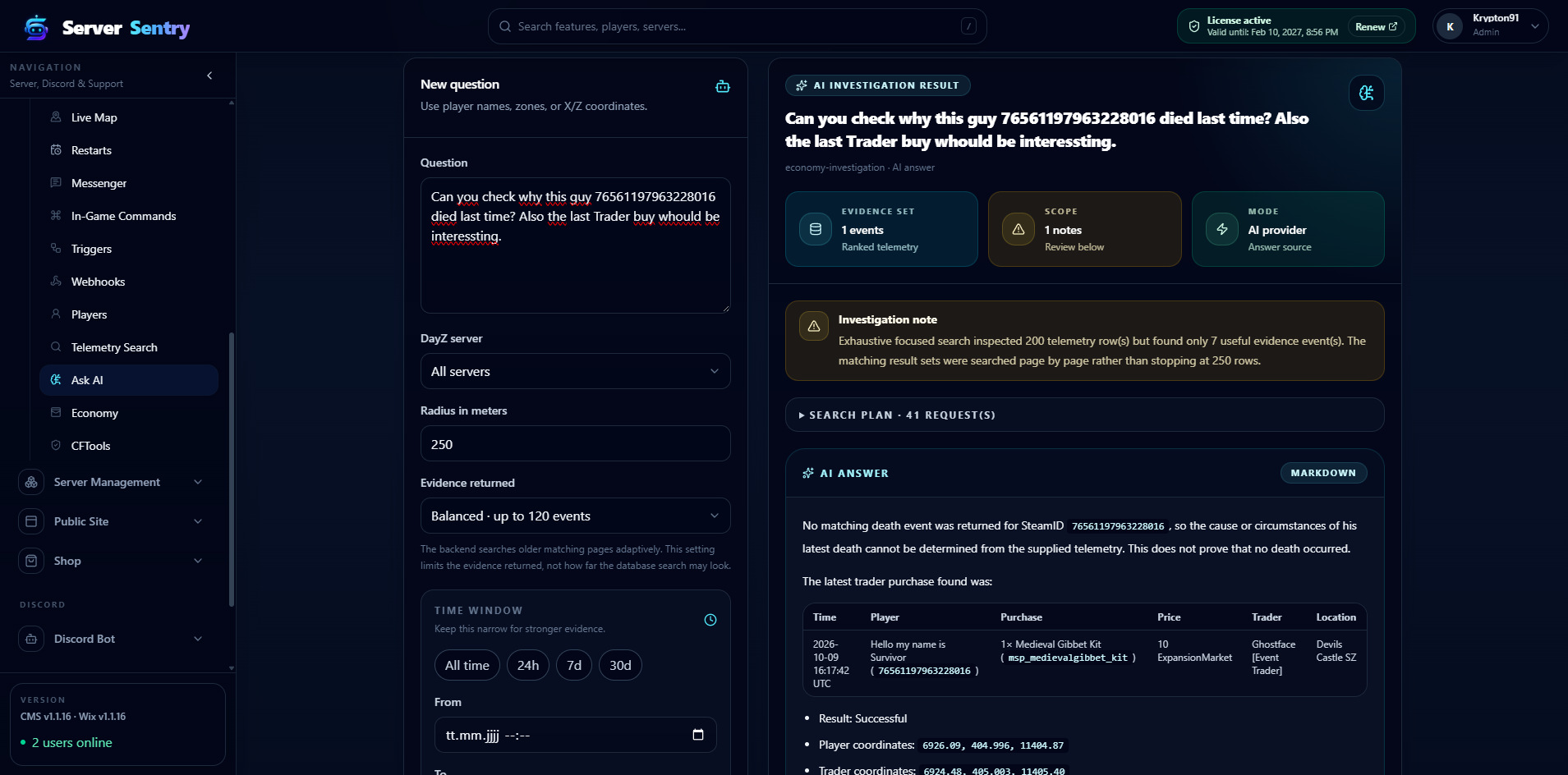The width and height of the screenshot is (1568, 775).
Task: Select the 24h time range chip
Action: coord(528,665)
